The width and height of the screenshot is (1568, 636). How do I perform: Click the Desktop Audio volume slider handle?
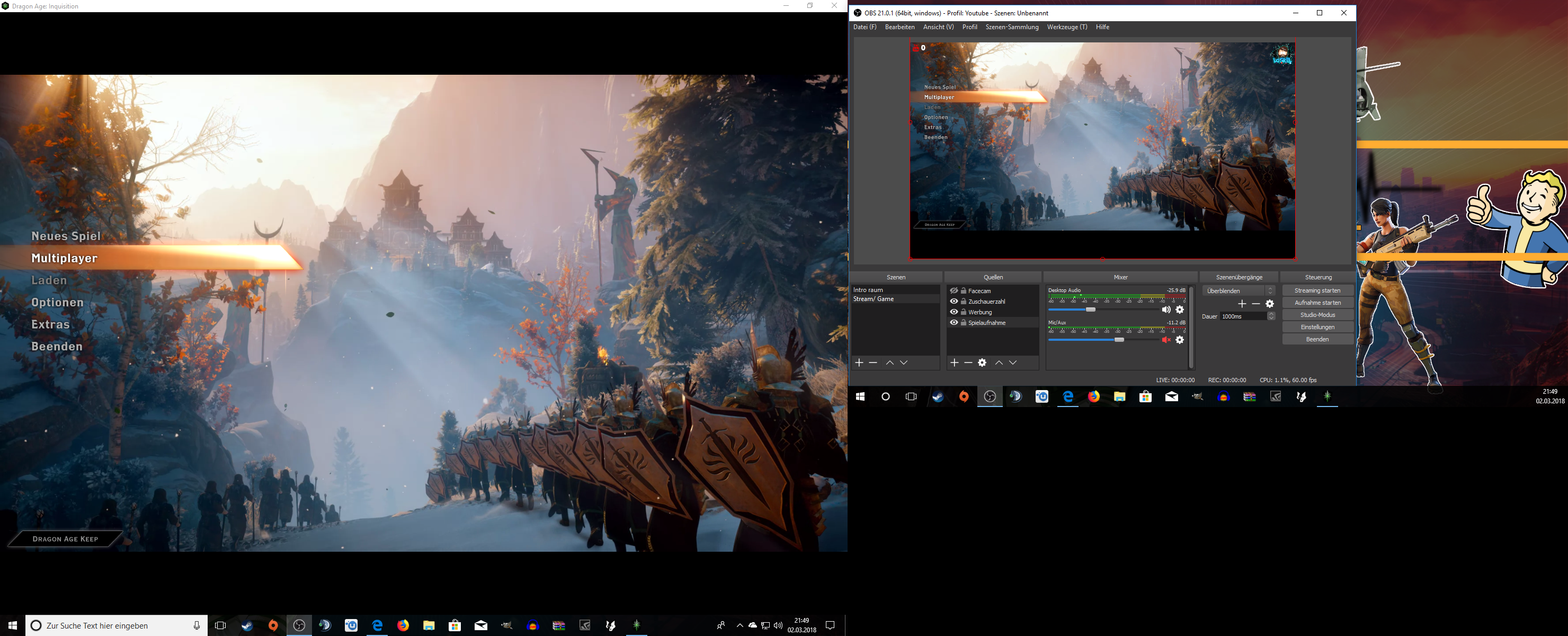click(1091, 310)
